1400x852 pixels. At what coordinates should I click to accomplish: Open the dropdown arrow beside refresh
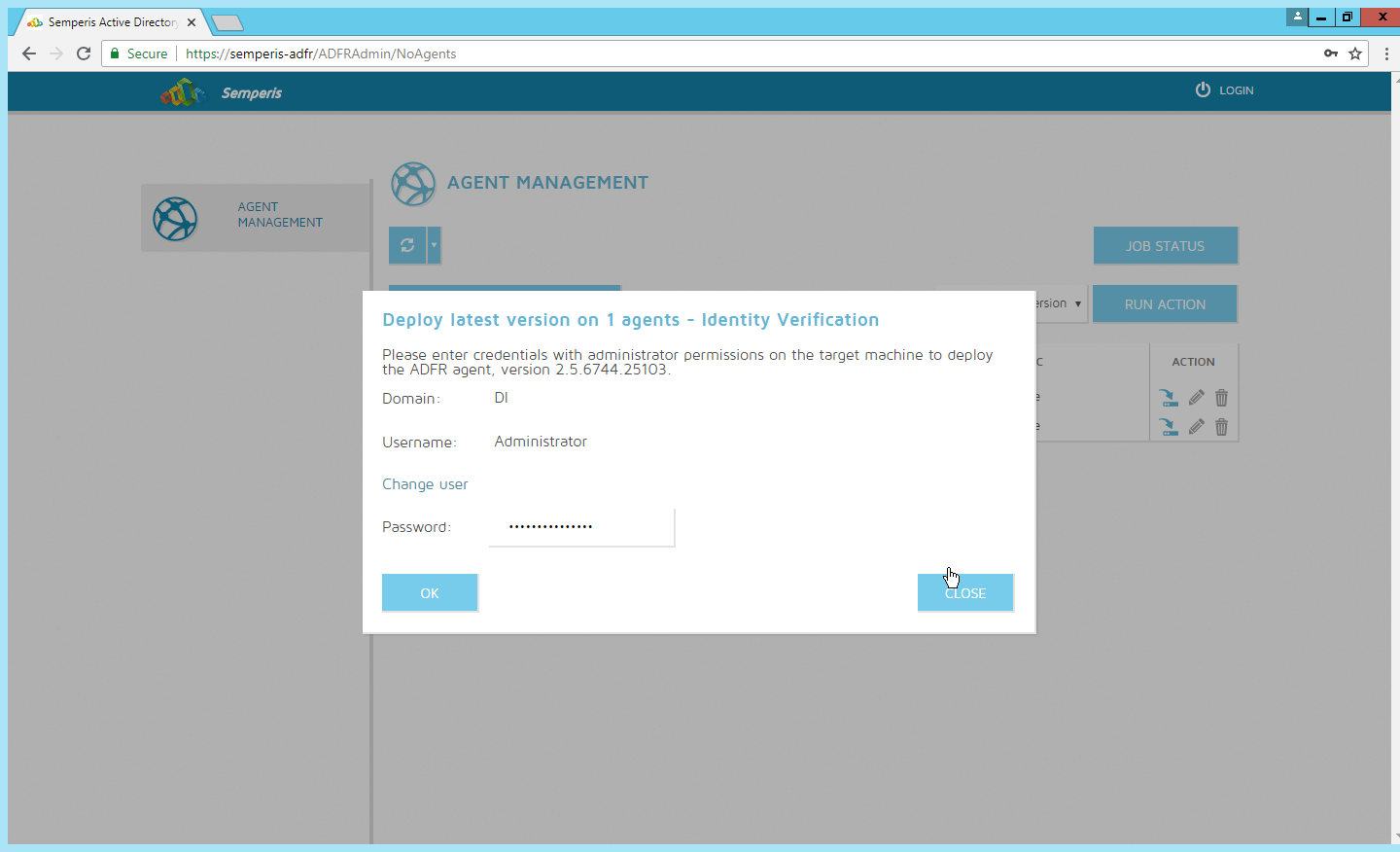(x=435, y=245)
